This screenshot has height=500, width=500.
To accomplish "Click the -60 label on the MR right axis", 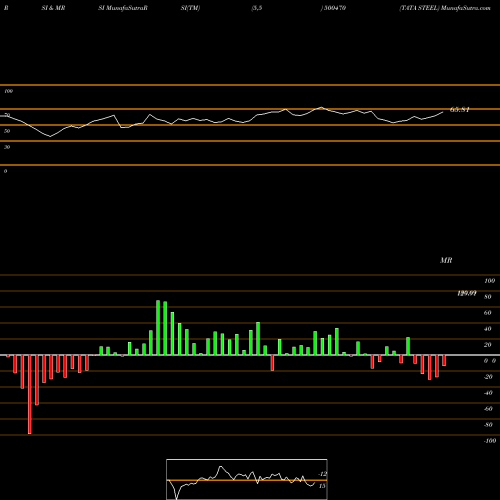I will coord(488,409).
